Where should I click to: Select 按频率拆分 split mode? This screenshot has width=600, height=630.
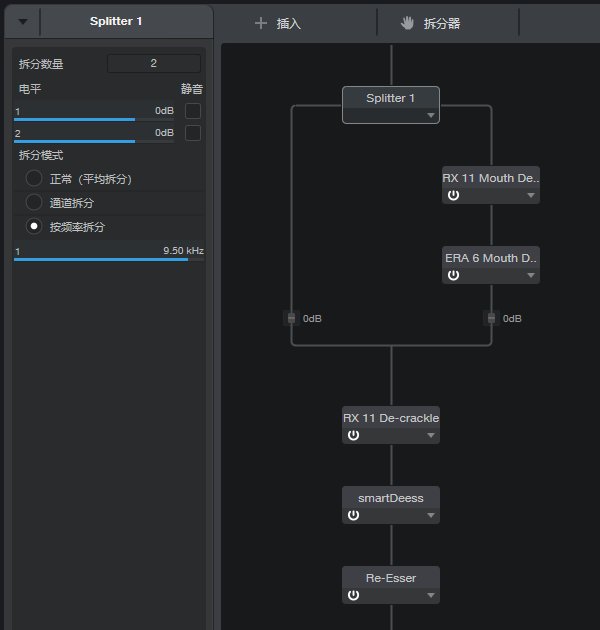pos(34,227)
